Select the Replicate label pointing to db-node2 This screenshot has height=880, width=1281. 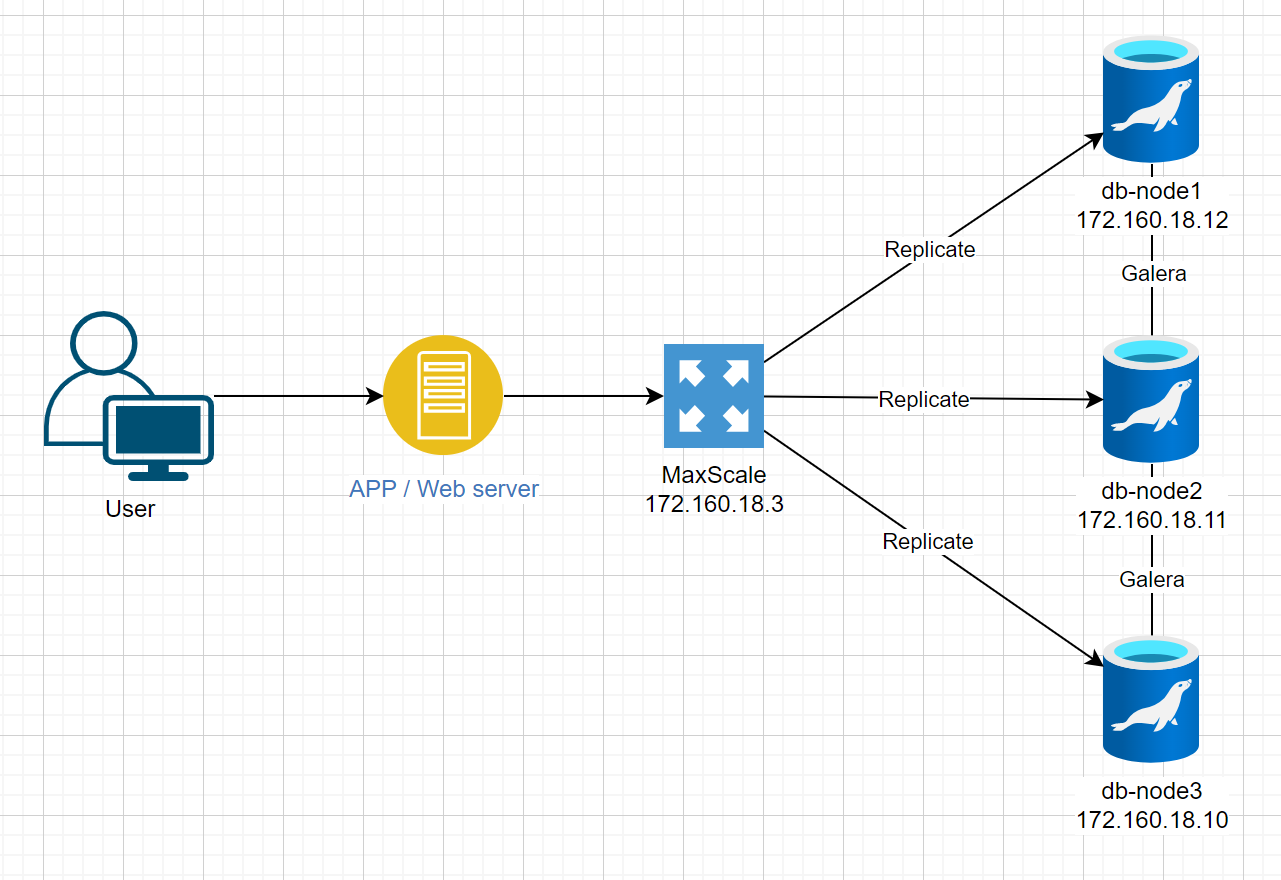(x=924, y=399)
